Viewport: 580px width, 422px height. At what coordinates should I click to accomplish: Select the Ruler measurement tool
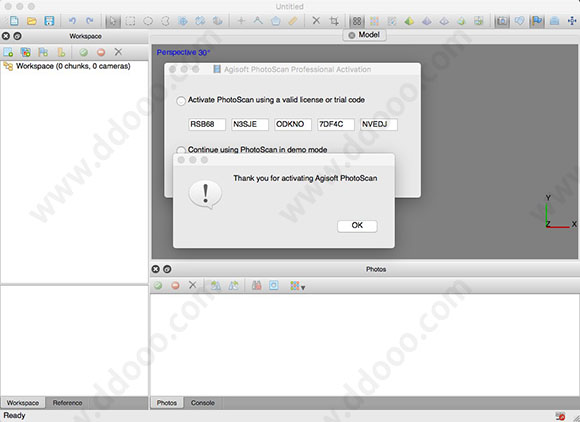point(293,21)
